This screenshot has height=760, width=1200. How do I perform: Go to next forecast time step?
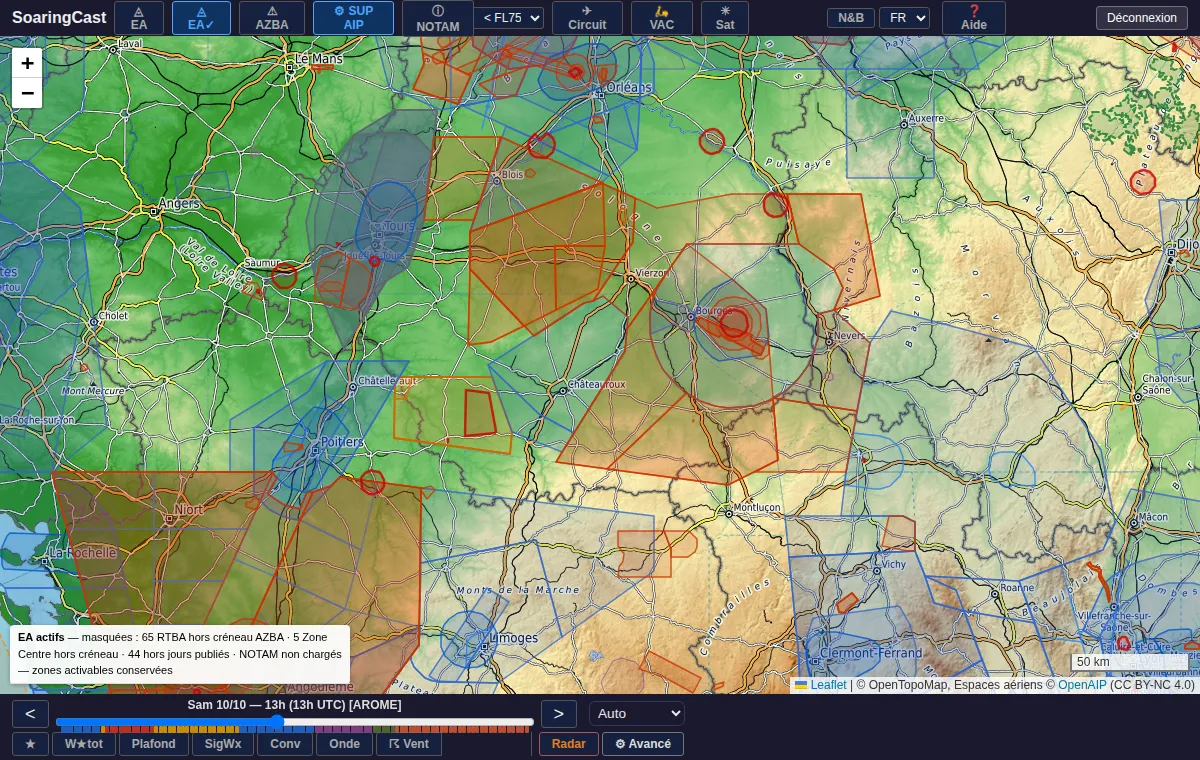[x=559, y=714]
